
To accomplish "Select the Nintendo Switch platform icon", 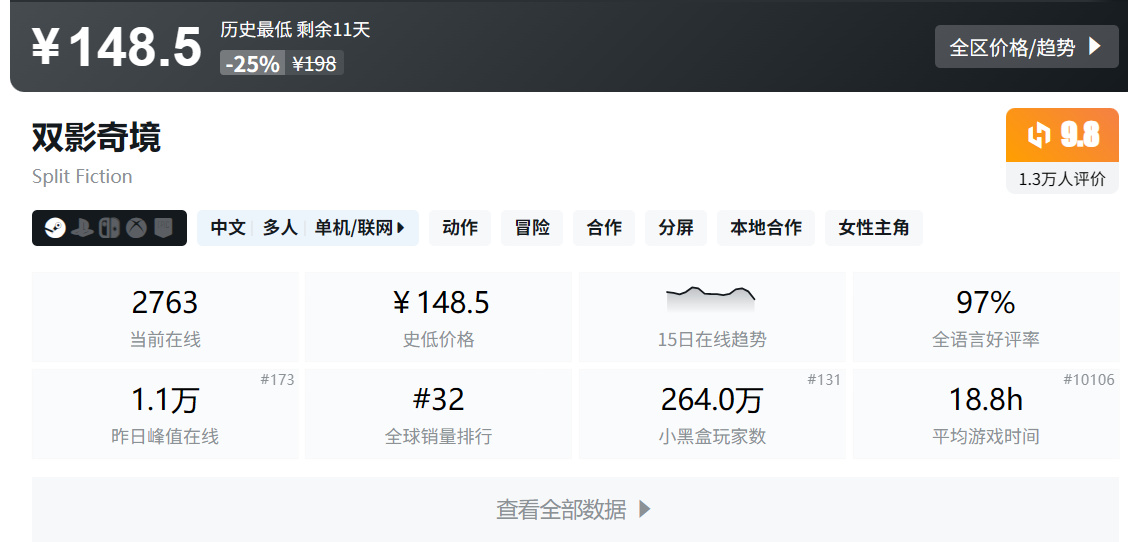I will click(109, 228).
